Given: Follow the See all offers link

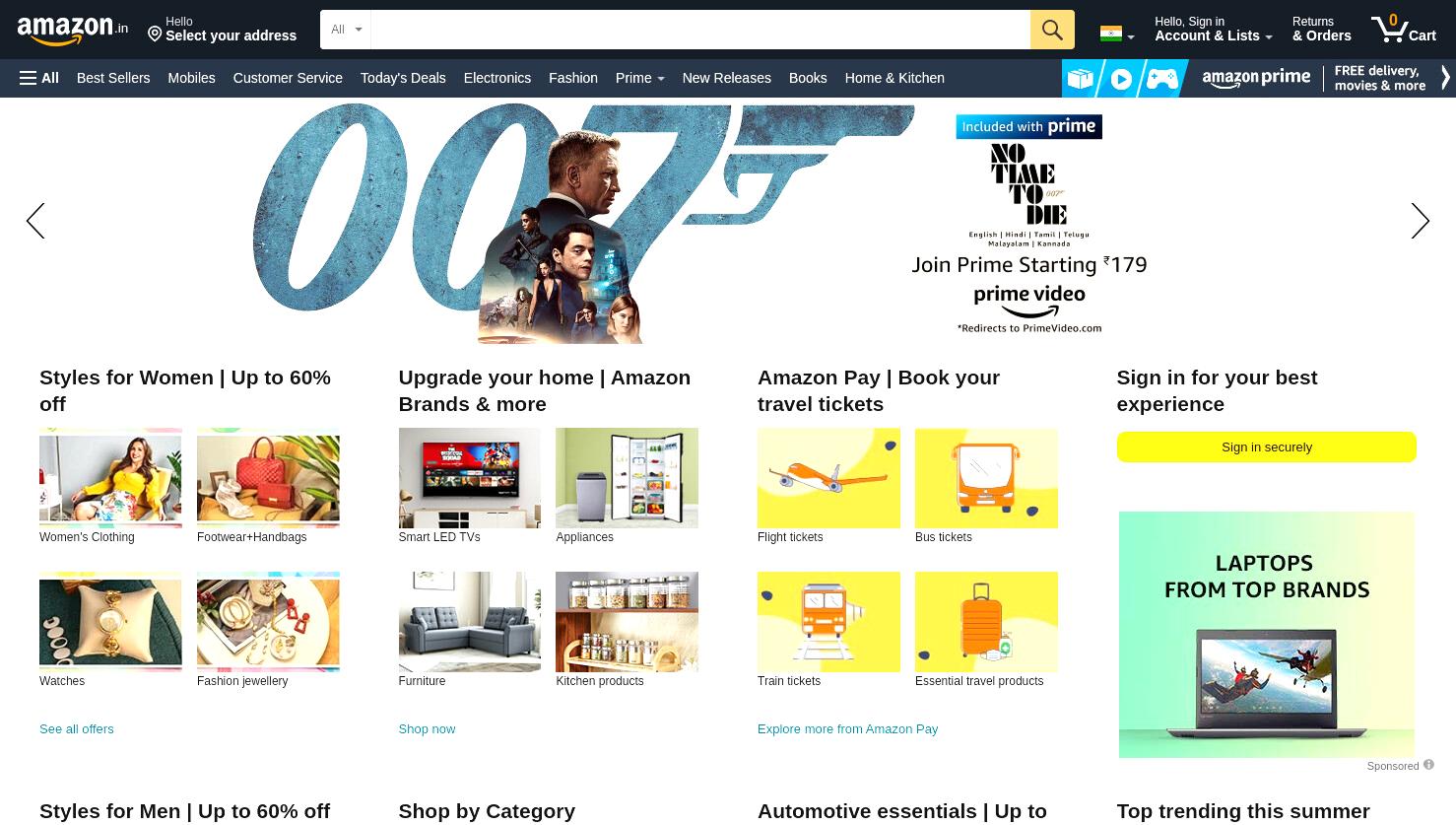Looking at the screenshot, I should tap(77, 729).
